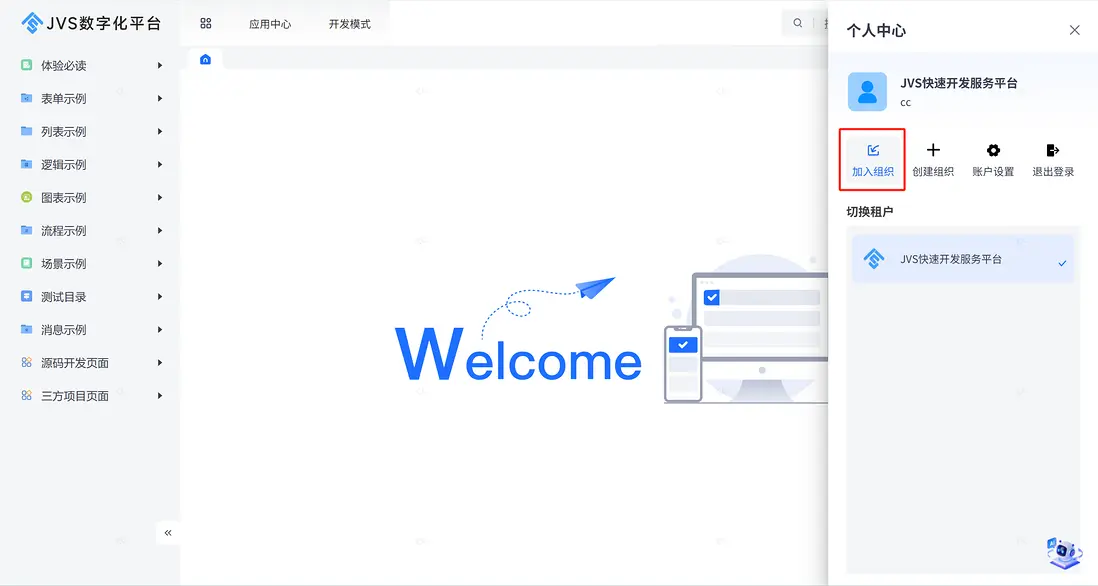Click the 逻辑示例 folder icon
Image resolution: width=1098 pixels, height=586 pixels.
coord(27,164)
